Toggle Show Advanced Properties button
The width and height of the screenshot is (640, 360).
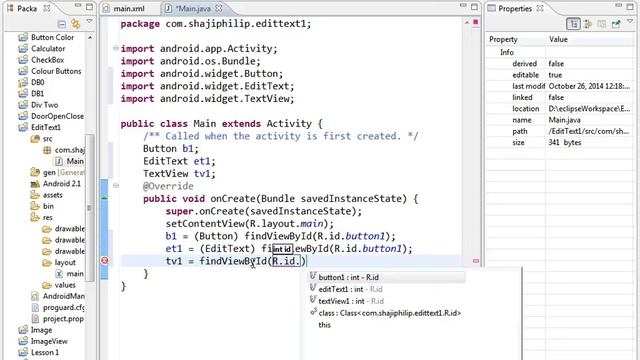(588, 24)
